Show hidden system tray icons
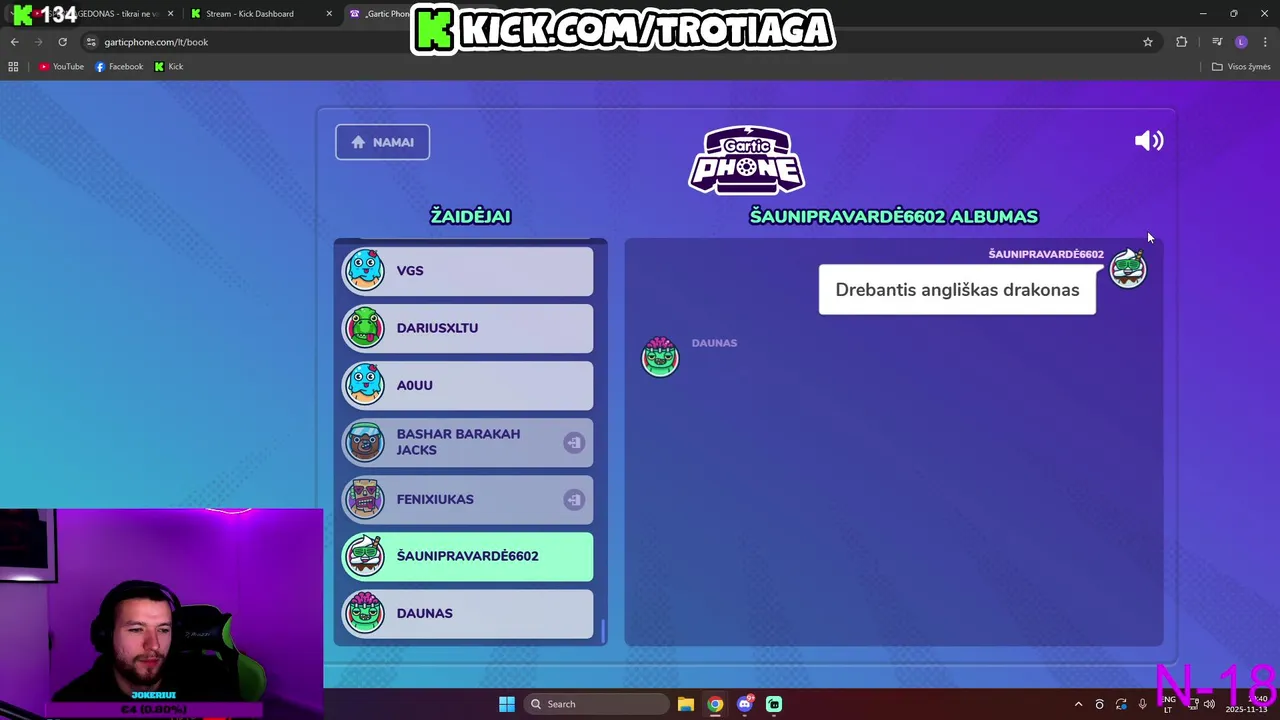 click(1078, 704)
